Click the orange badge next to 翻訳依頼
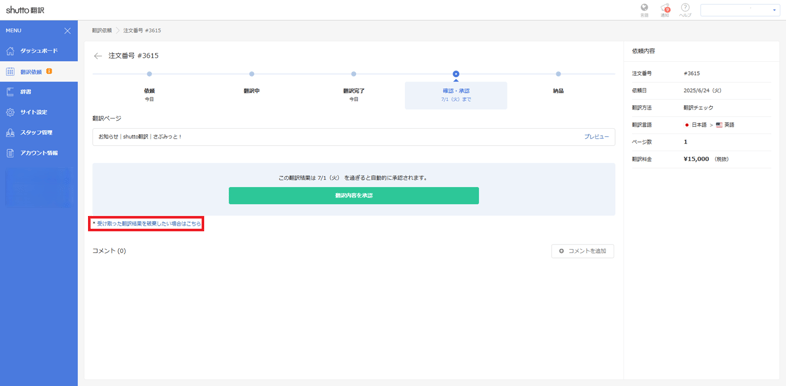This screenshot has width=786, height=386. click(x=49, y=71)
